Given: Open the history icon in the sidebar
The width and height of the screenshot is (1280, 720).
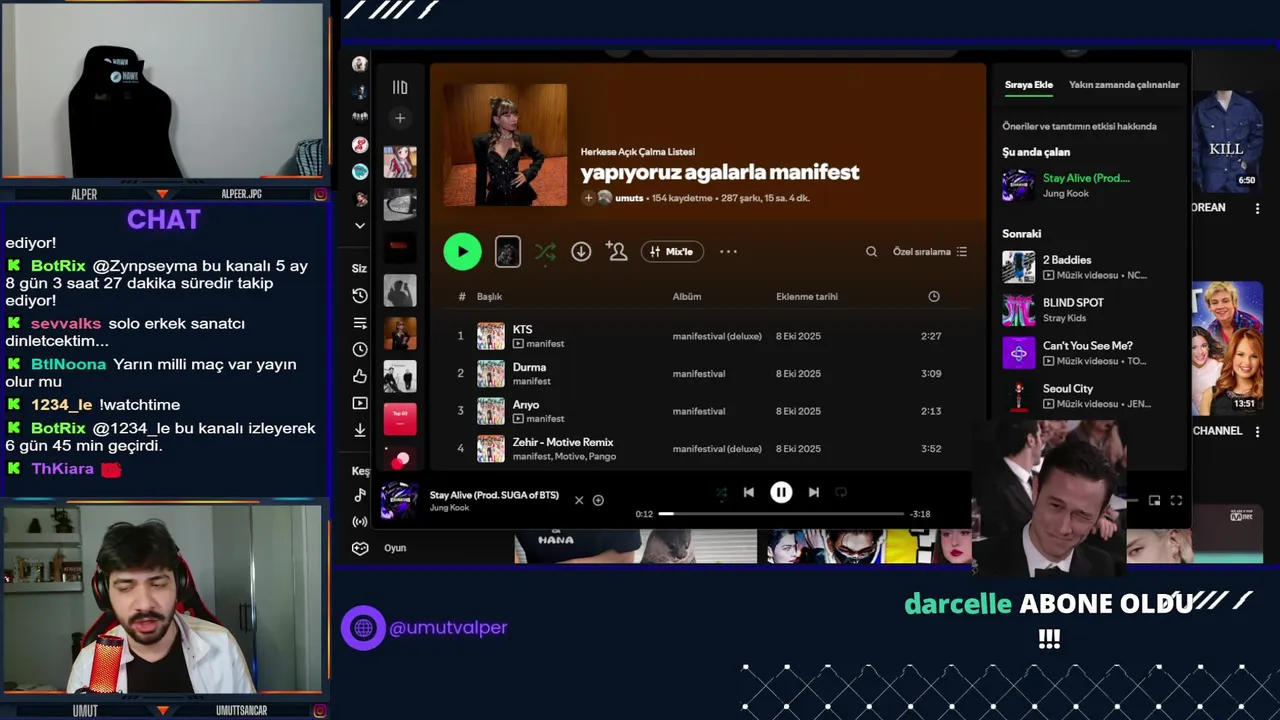Looking at the screenshot, I should click(x=360, y=296).
